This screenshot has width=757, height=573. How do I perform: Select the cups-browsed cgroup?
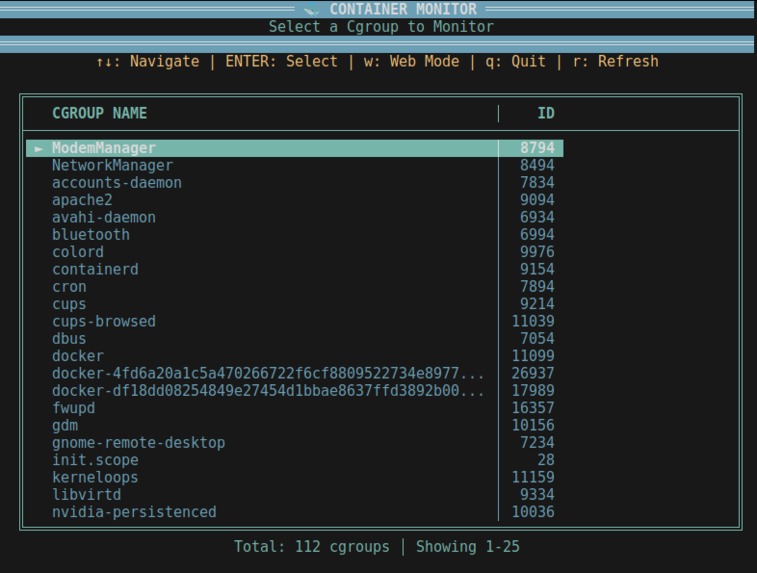(x=104, y=322)
